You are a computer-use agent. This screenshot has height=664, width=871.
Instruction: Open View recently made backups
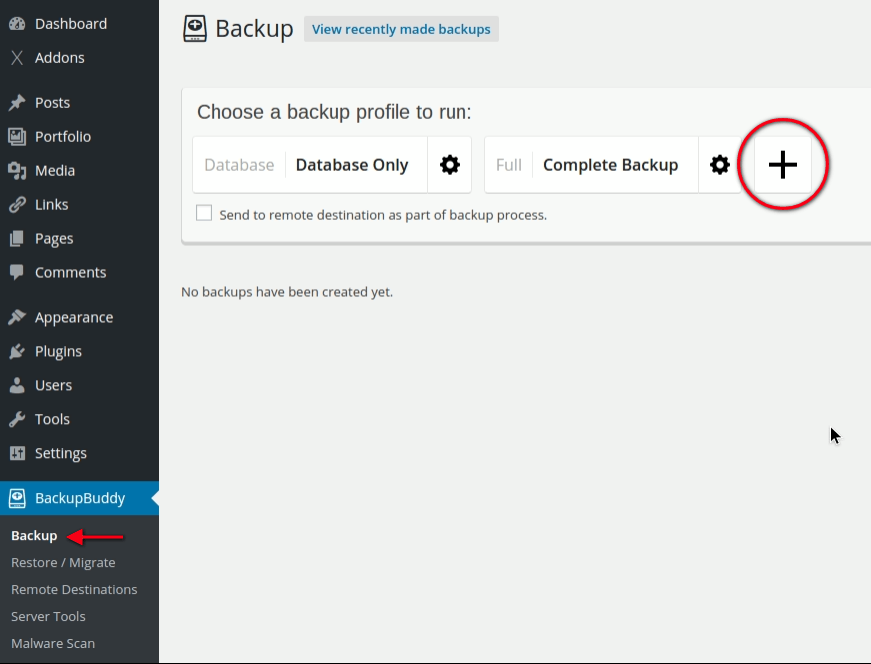pyautogui.click(x=401, y=29)
